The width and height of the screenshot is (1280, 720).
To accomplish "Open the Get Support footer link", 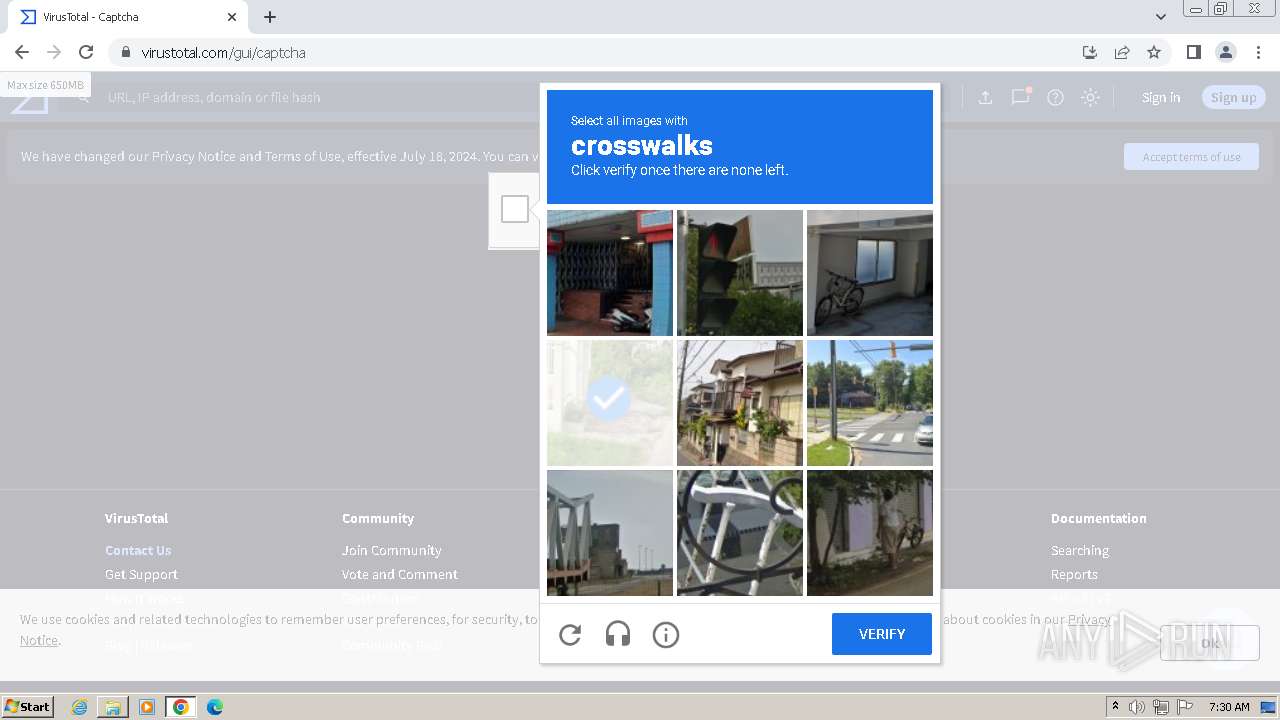I will pos(141,574).
